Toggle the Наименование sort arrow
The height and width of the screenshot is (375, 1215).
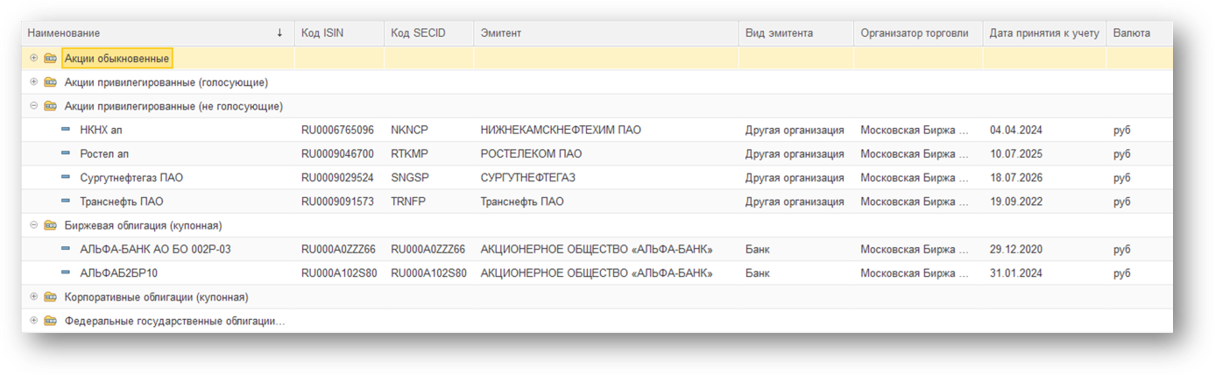click(280, 33)
